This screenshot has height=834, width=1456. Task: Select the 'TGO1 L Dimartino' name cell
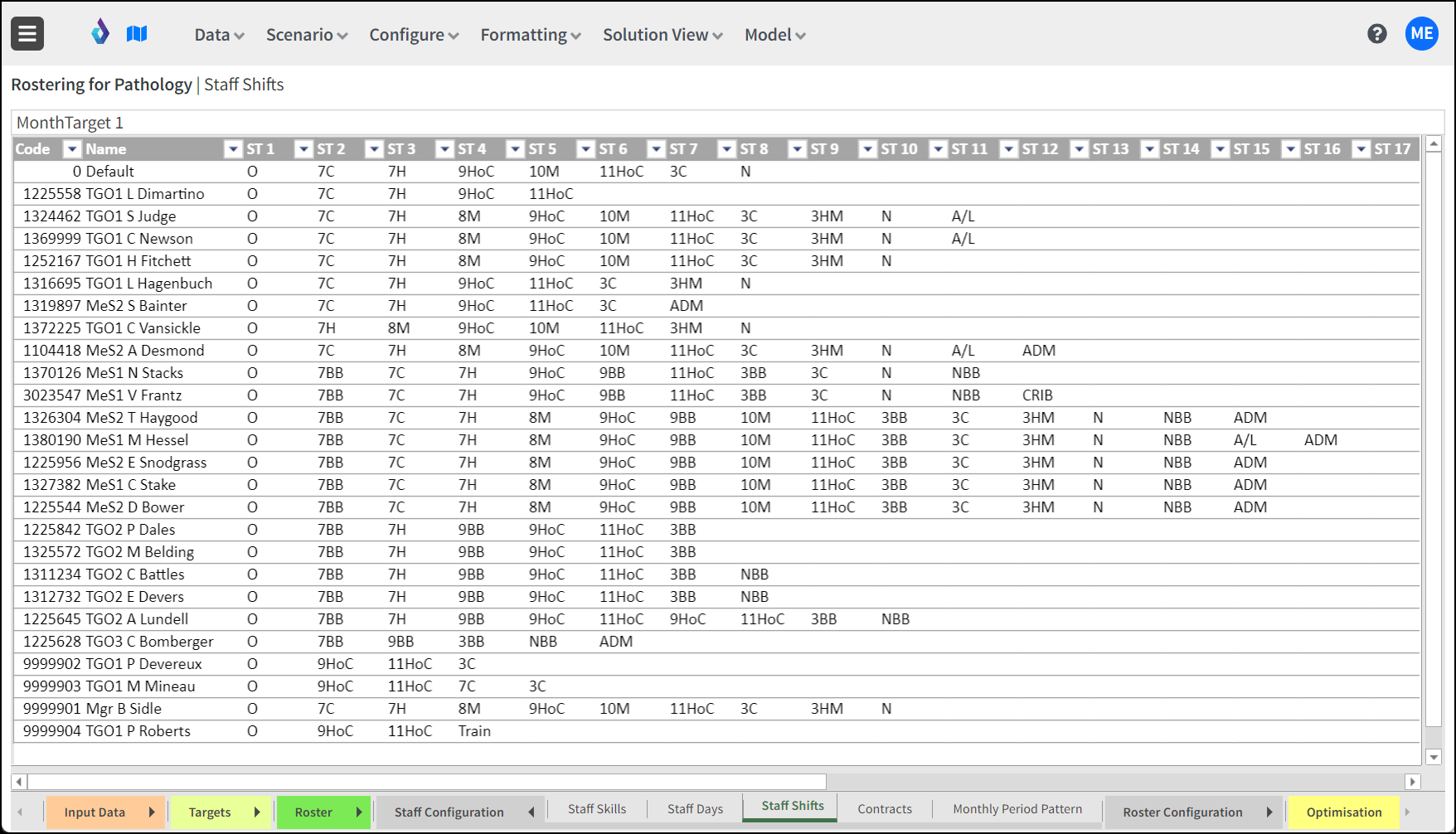coord(145,194)
